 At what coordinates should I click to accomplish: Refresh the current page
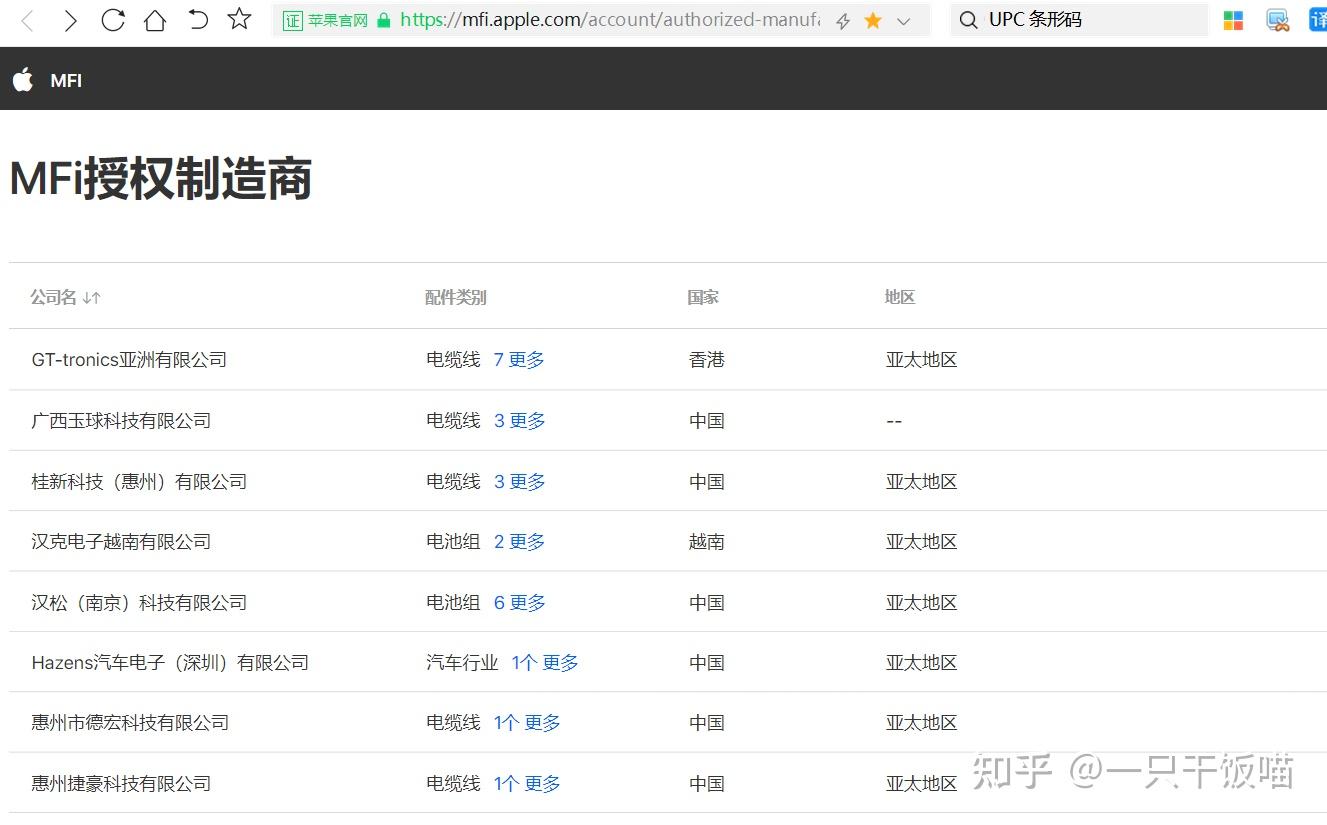click(x=113, y=18)
